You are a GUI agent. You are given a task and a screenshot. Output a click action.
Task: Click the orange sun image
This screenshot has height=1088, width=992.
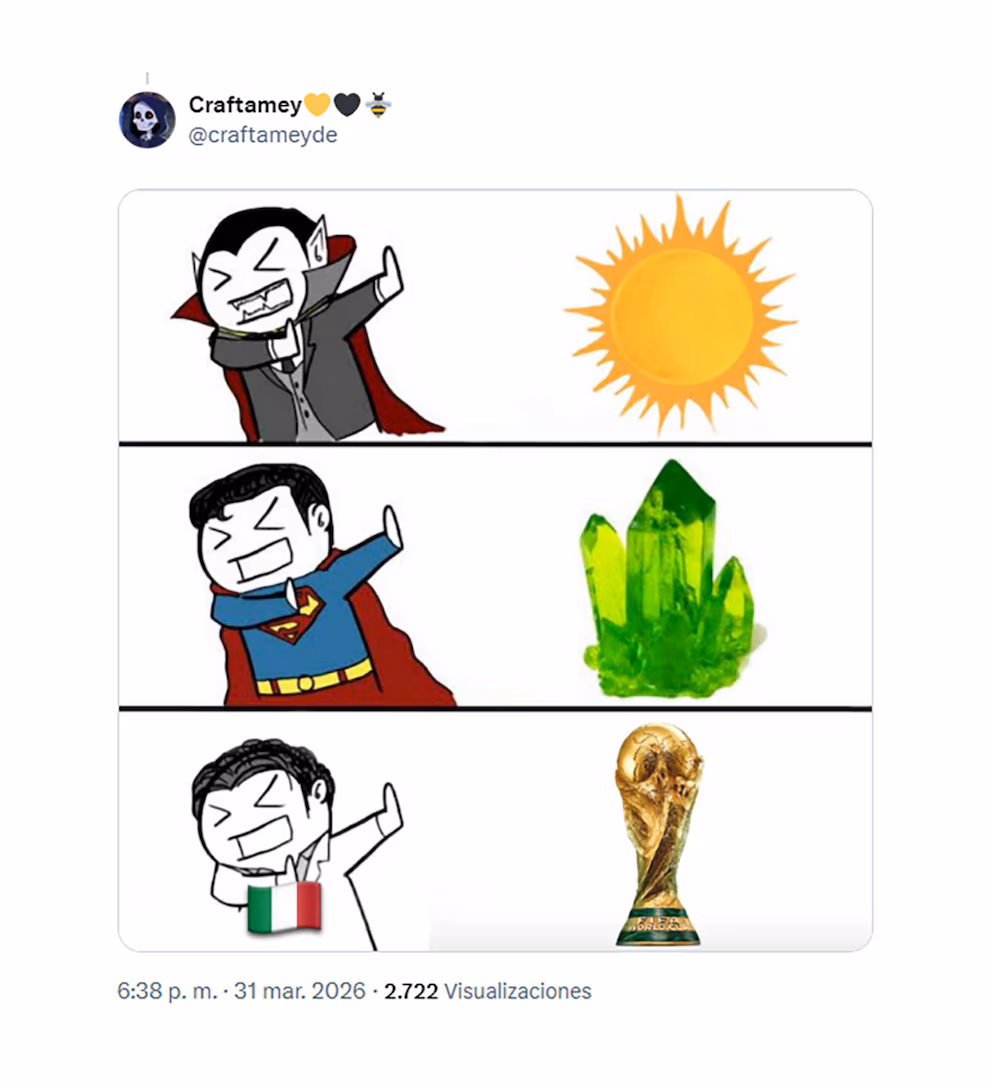pyautogui.click(x=680, y=316)
